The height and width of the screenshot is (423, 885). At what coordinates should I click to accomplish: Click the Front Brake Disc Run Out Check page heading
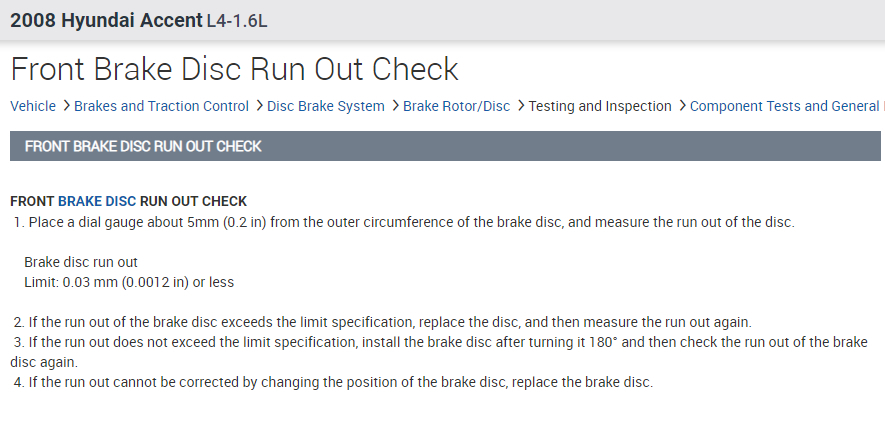tap(234, 69)
